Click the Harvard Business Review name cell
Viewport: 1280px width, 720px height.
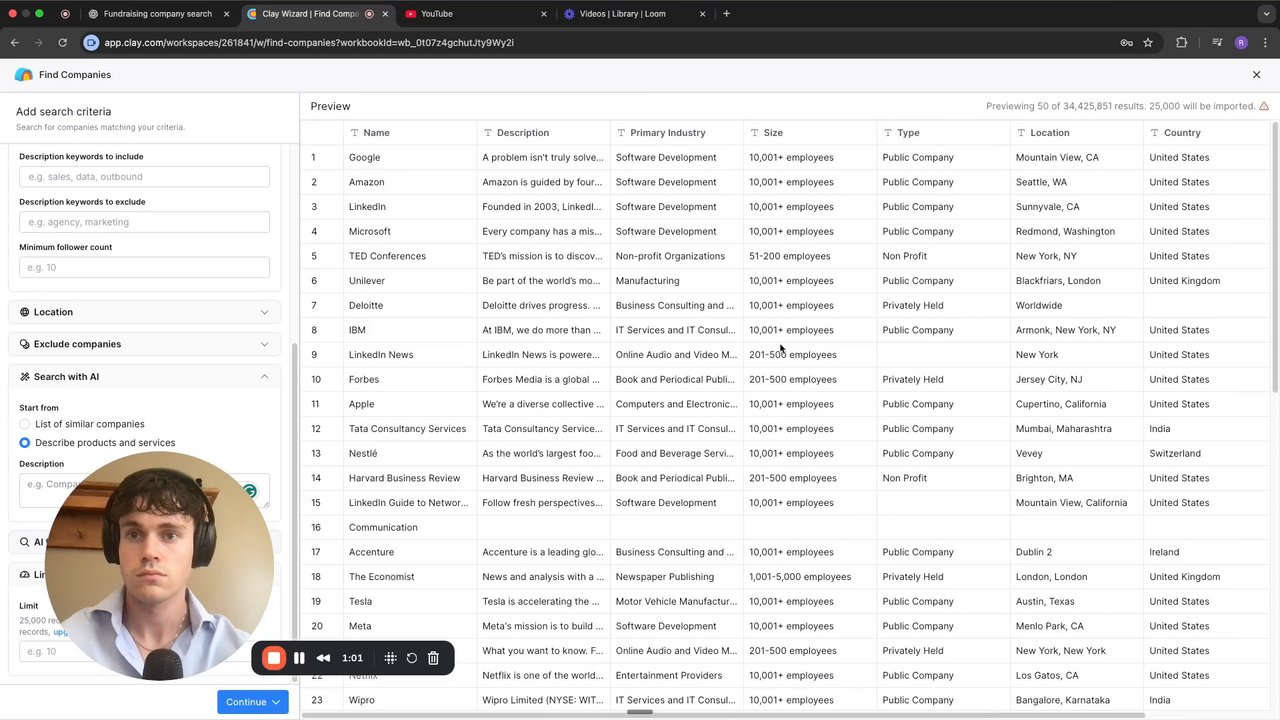click(410, 478)
